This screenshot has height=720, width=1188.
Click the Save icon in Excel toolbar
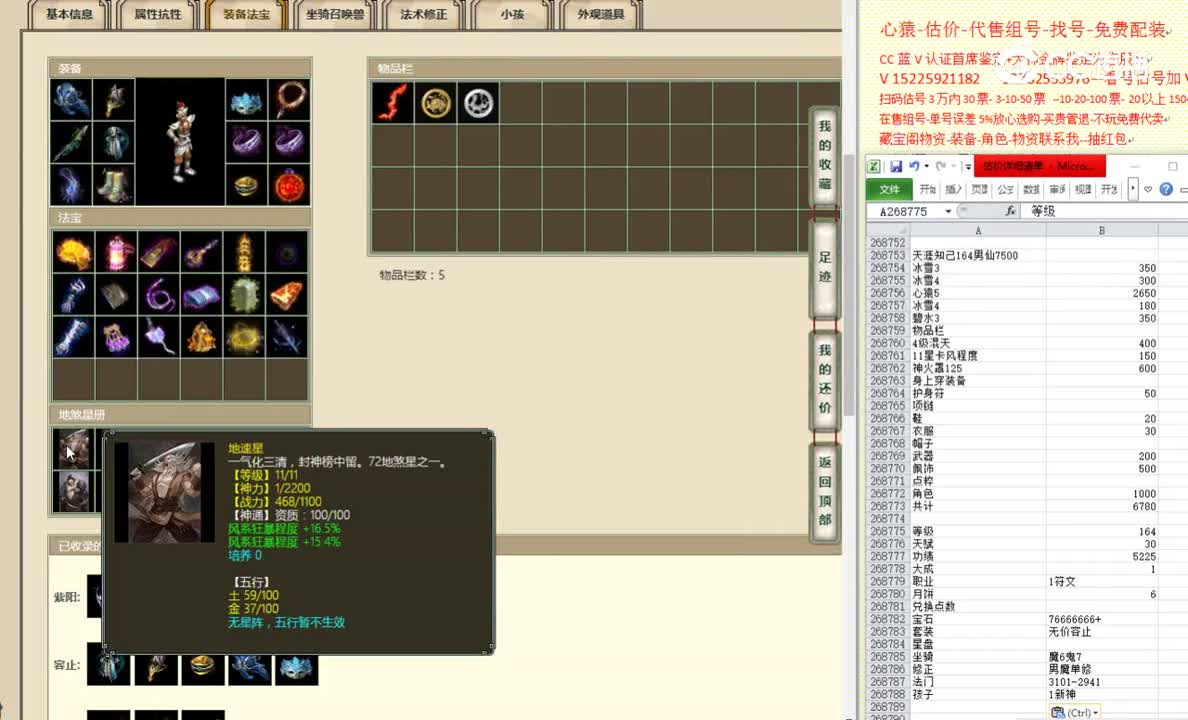coord(896,166)
